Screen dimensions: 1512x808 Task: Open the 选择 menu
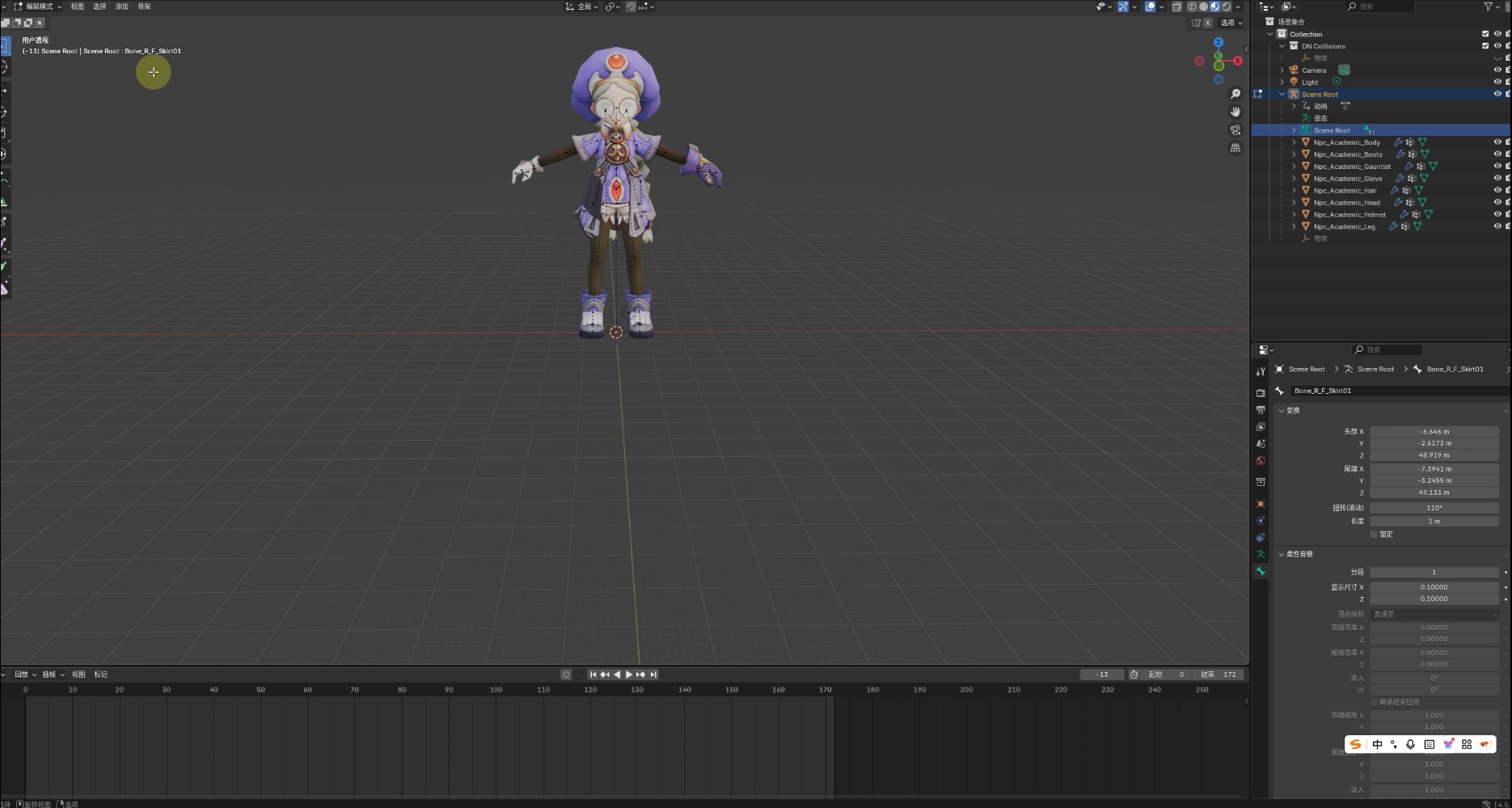coord(99,6)
